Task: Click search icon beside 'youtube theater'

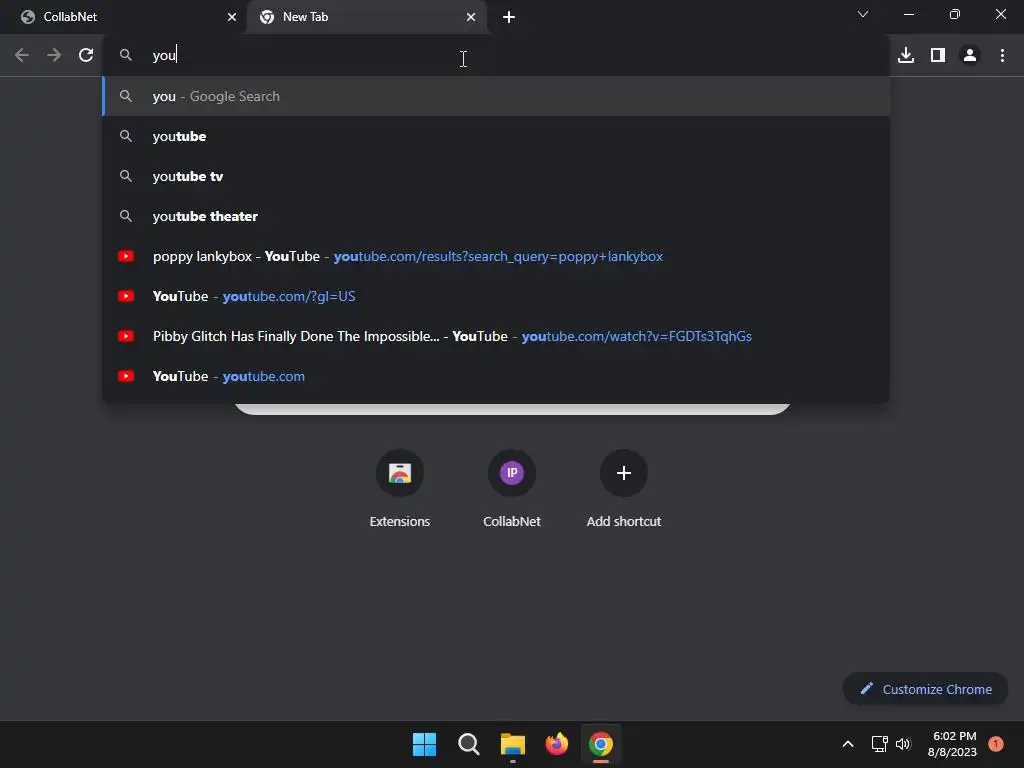Action: tap(126, 216)
